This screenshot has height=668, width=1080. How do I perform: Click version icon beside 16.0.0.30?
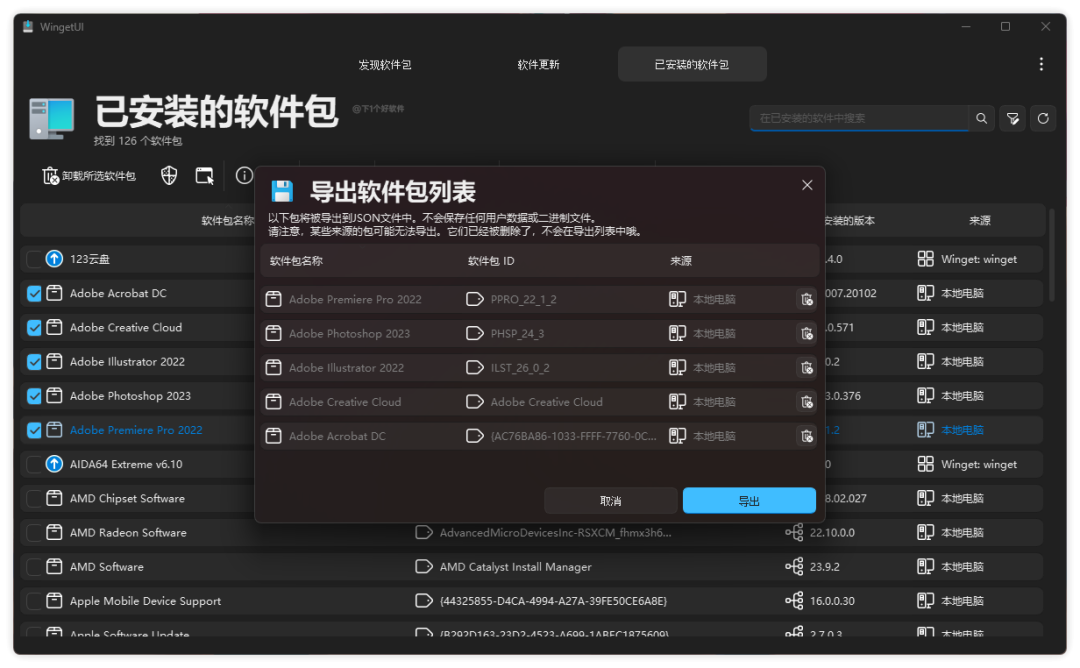coord(794,601)
